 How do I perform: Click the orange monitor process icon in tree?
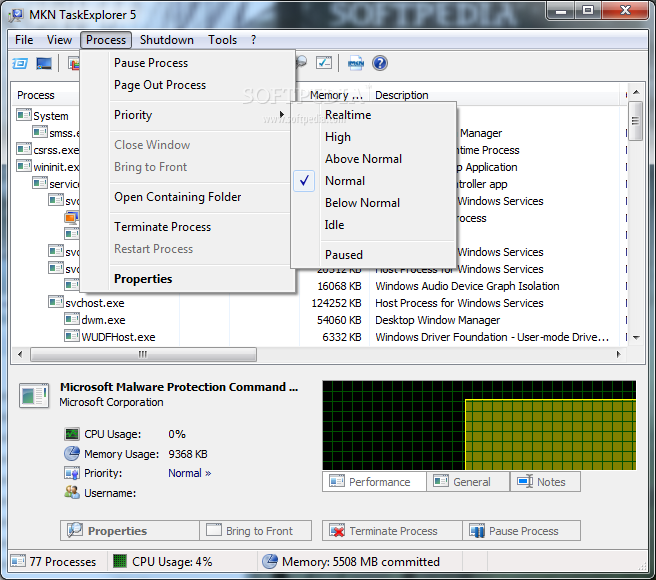pyautogui.click(x=72, y=217)
